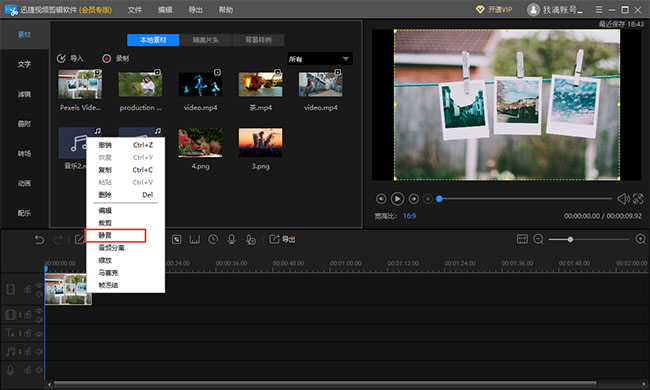Open the 转场 transition sidebar panel

(x=24, y=153)
